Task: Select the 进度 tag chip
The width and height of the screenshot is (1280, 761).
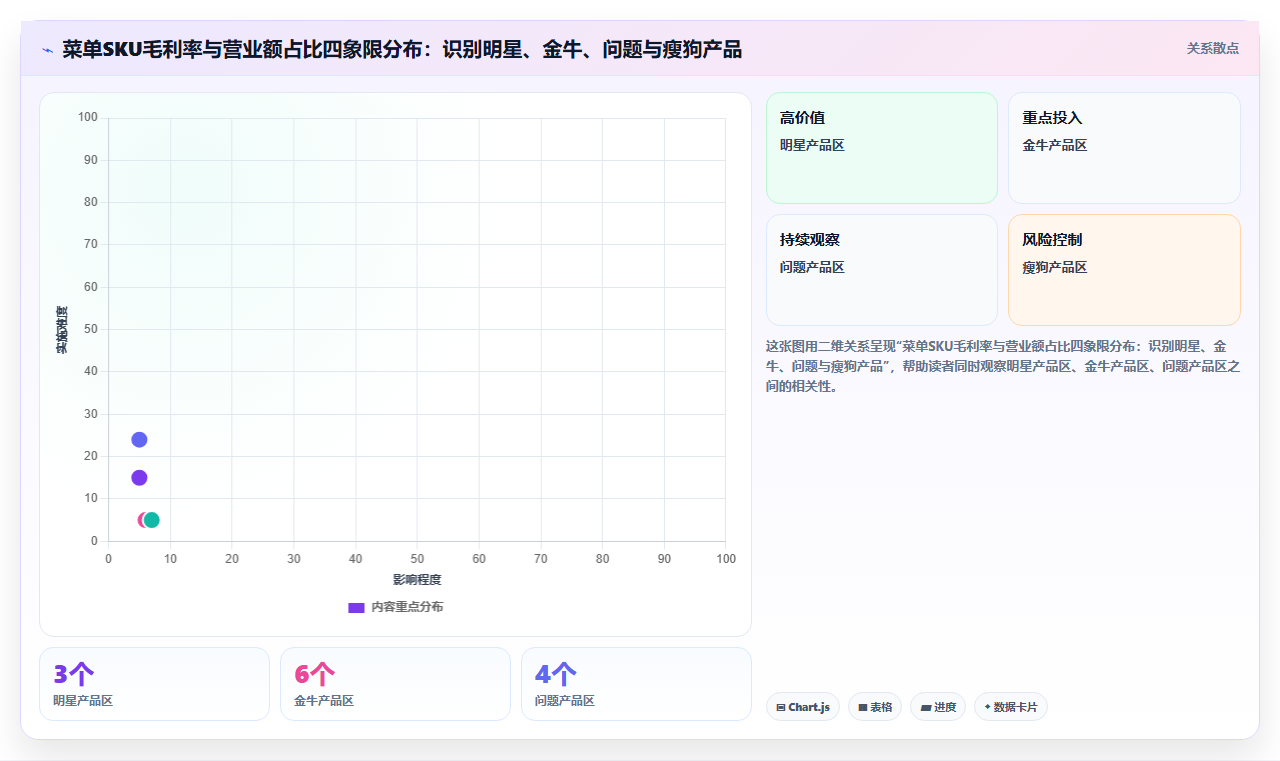Action: tap(938, 707)
